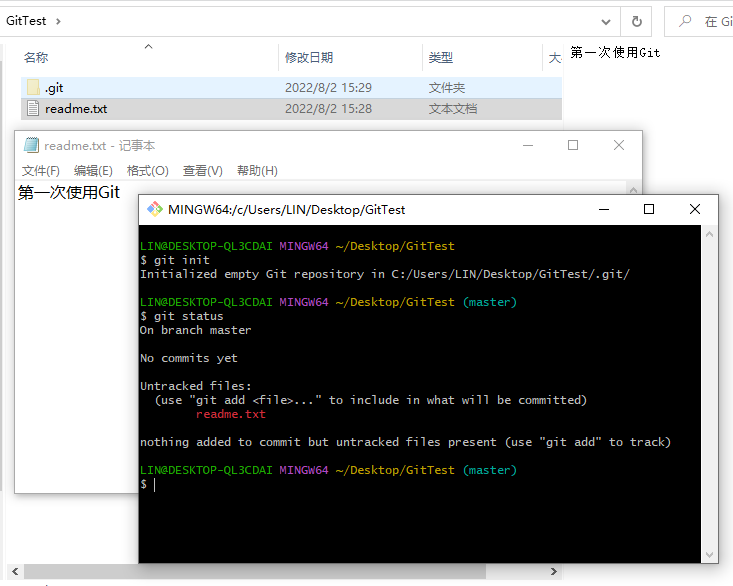Click the '文本文档' type cell
The height and width of the screenshot is (586, 733).
click(x=453, y=108)
